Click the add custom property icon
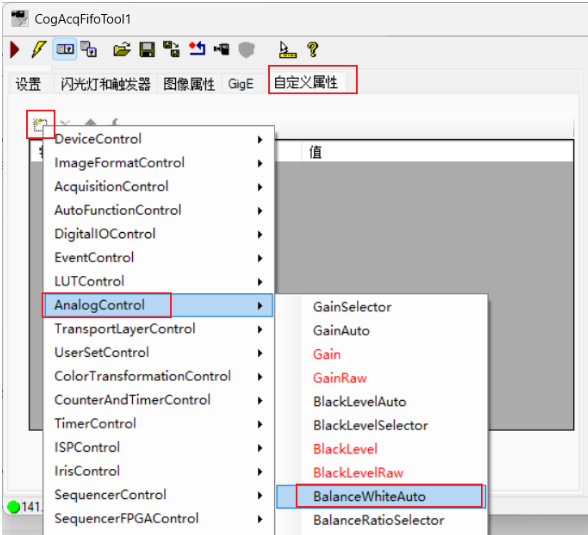The height and width of the screenshot is (535, 588). pyautogui.click(x=40, y=124)
